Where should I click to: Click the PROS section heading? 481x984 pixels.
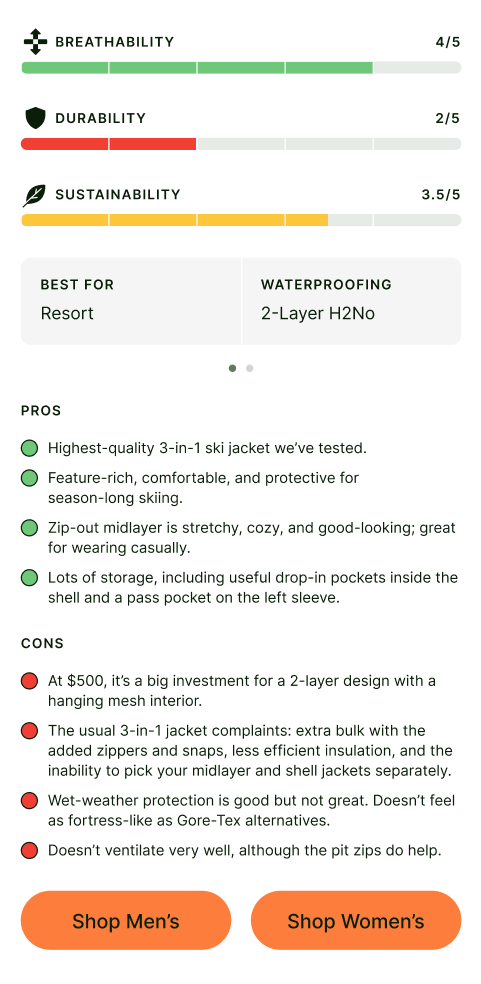pyautogui.click(x=41, y=411)
